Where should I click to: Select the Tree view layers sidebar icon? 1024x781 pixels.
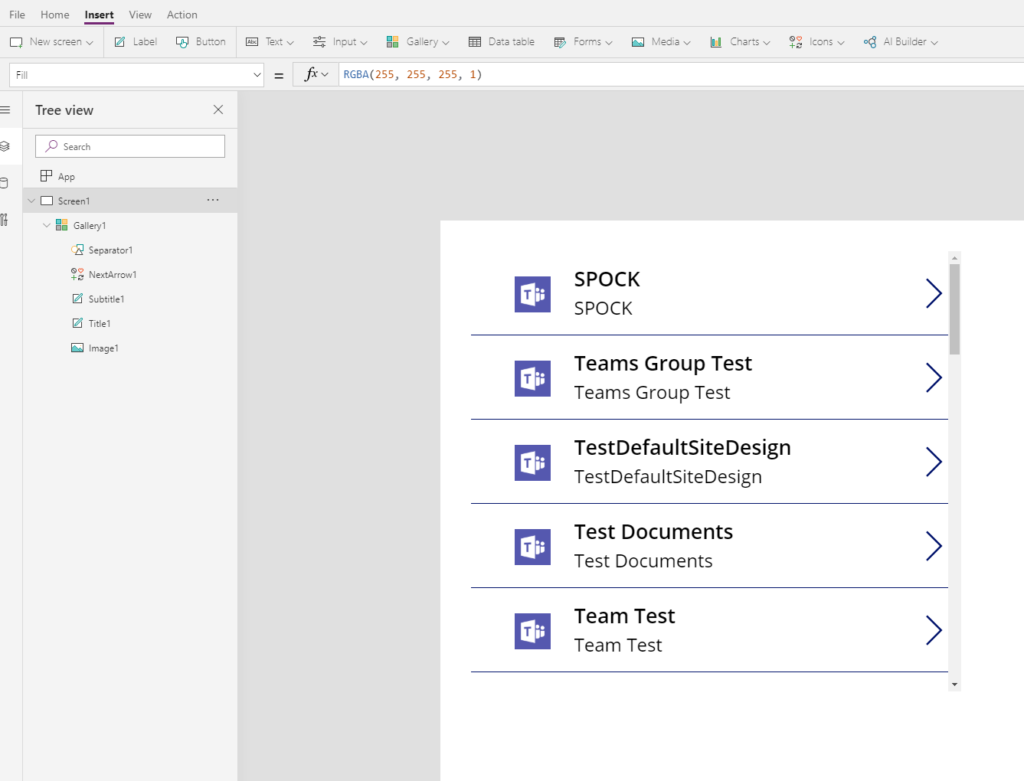point(5,146)
